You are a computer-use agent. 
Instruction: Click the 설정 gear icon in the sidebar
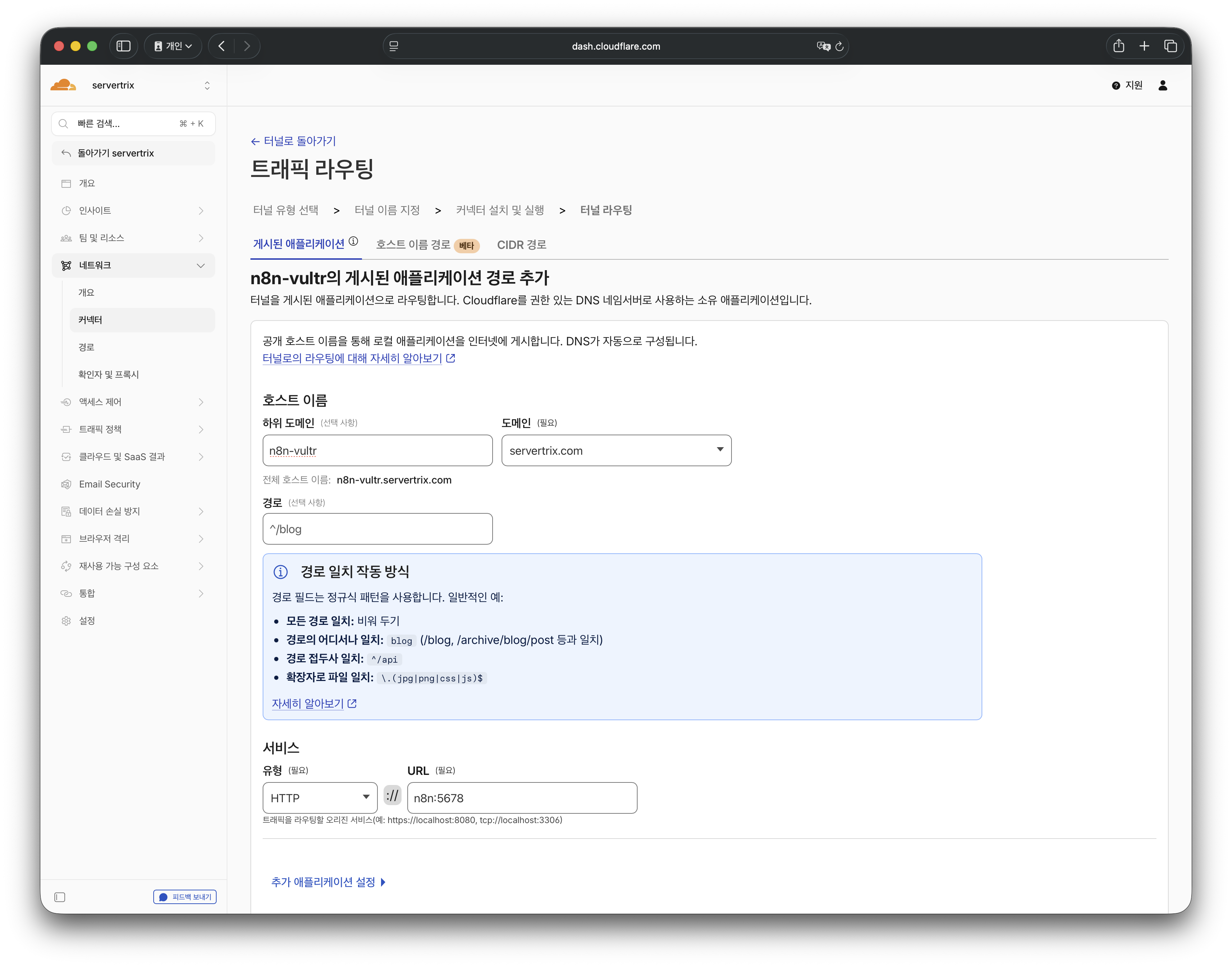(66, 621)
